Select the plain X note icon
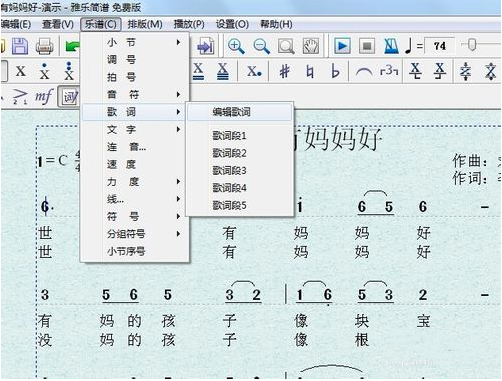The width and height of the screenshot is (502, 381). (20, 71)
